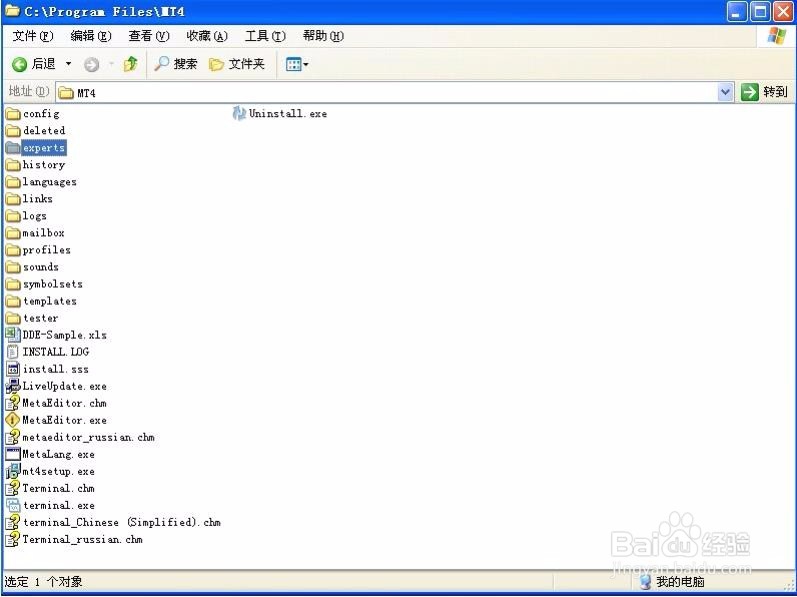Expand the address bar dropdown arrow
797x597 pixels.
[x=725, y=92]
